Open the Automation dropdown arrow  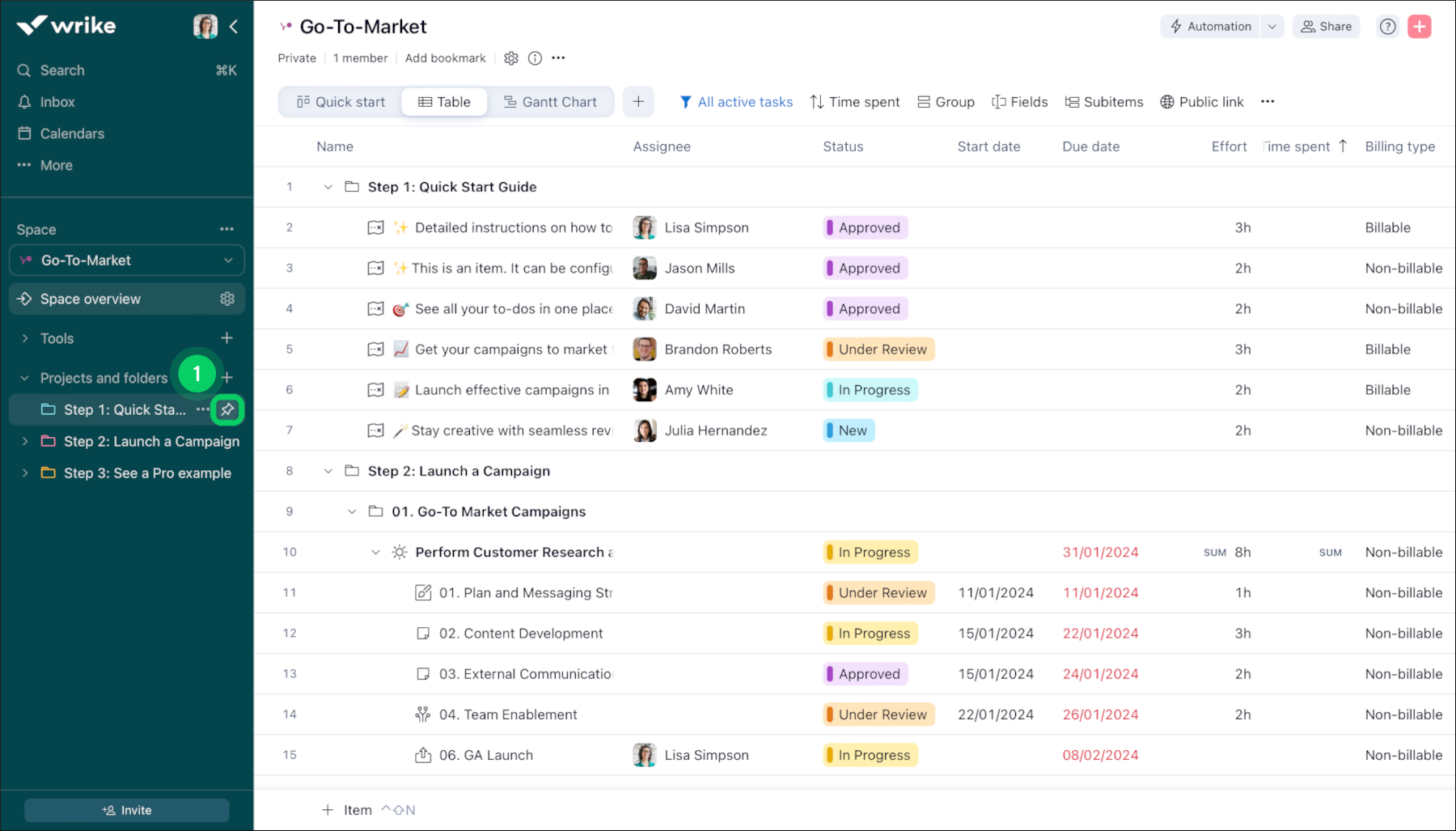[1272, 27]
